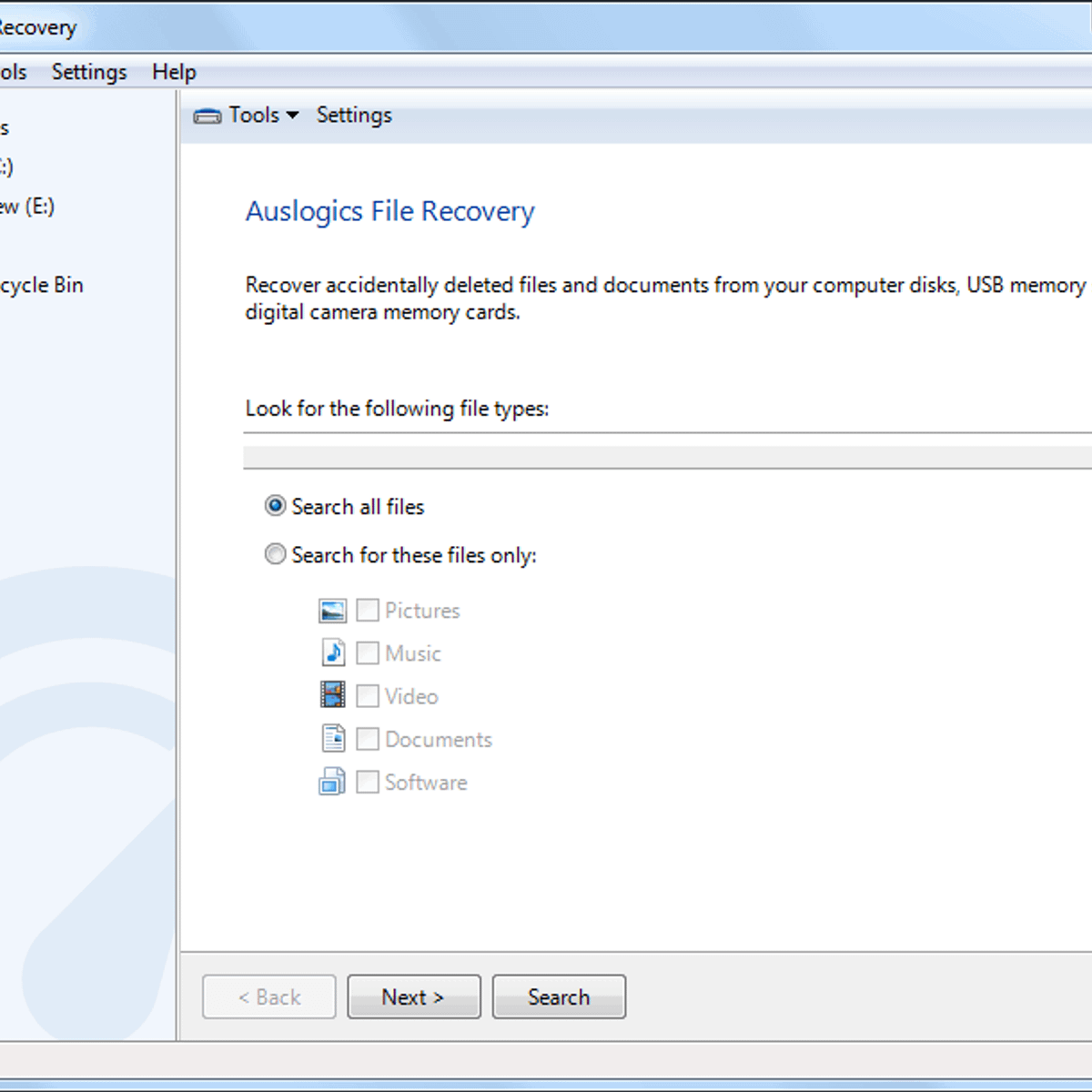Open Settings in the panel toolbar

coord(354,115)
